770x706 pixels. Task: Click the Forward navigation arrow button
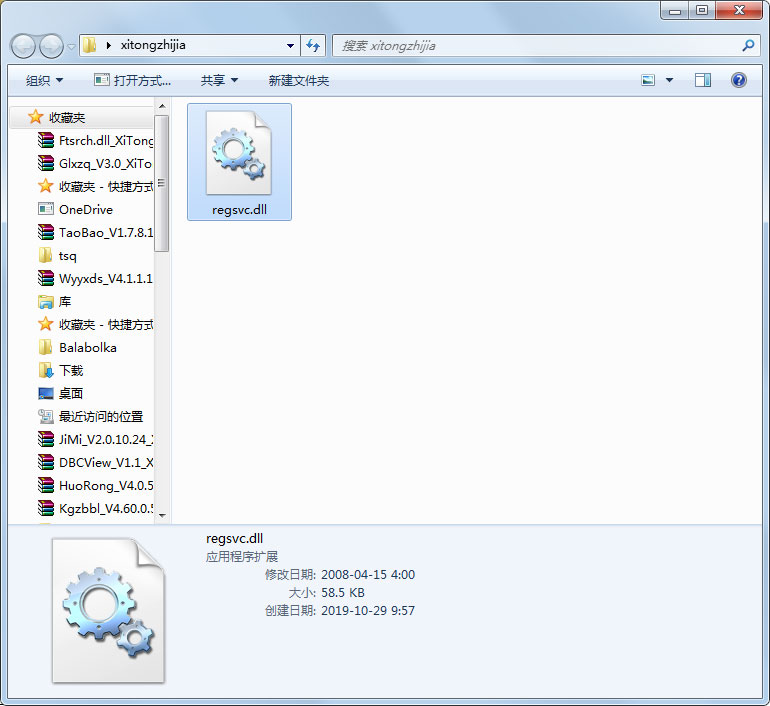click(x=52, y=46)
